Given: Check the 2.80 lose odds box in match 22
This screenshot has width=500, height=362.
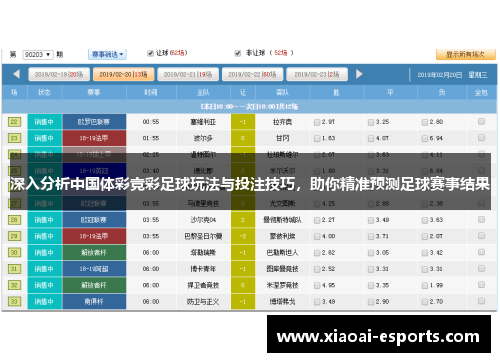Looking at the screenshot, I should click(425, 122).
